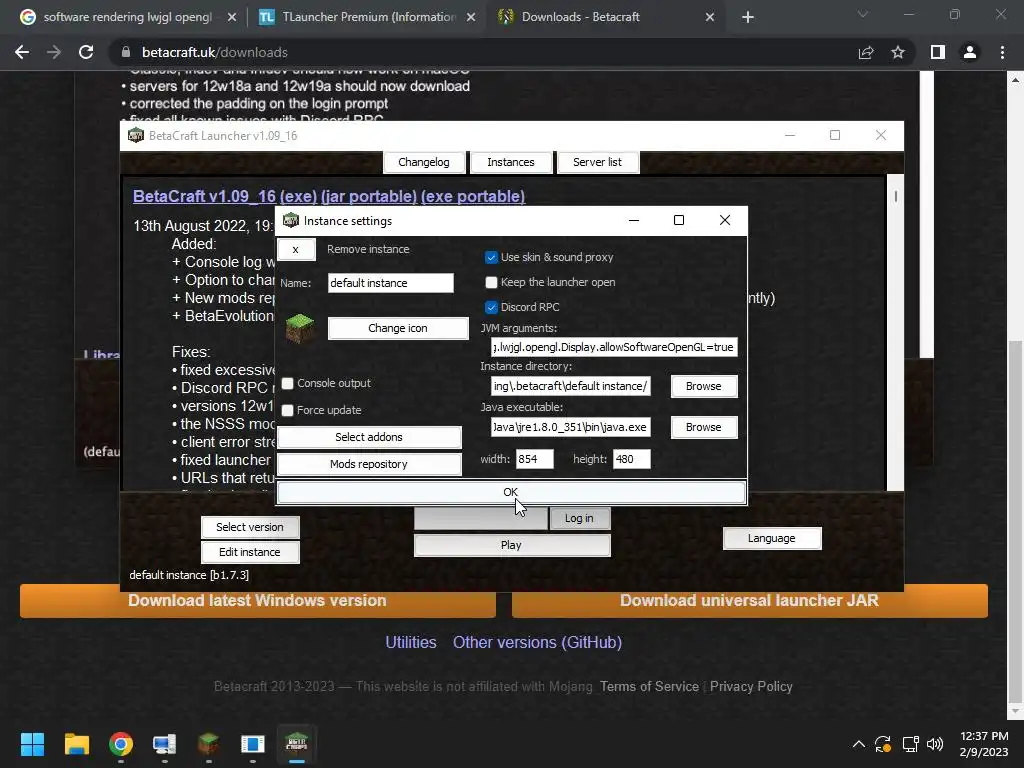
Task: Click the Select addons button
Action: point(369,437)
